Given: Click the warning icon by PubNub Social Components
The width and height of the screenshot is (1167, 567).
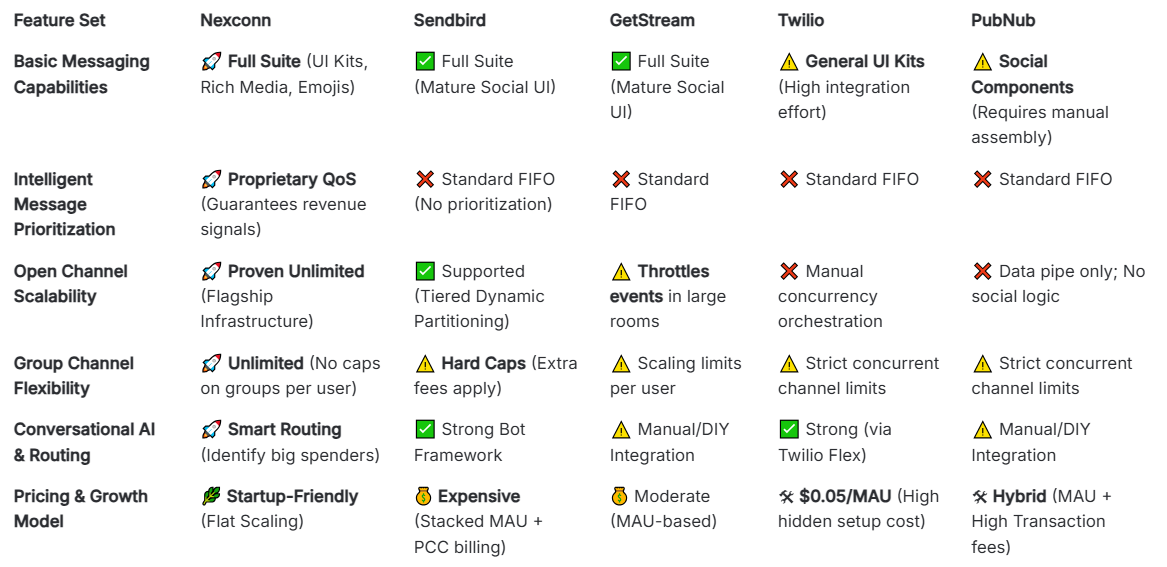Looking at the screenshot, I should 981,62.
